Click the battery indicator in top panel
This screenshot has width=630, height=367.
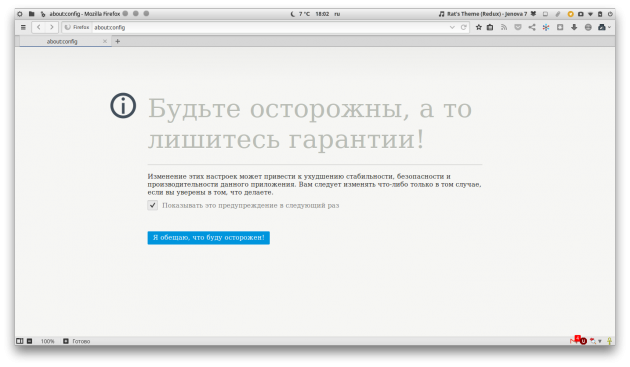point(600,14)
